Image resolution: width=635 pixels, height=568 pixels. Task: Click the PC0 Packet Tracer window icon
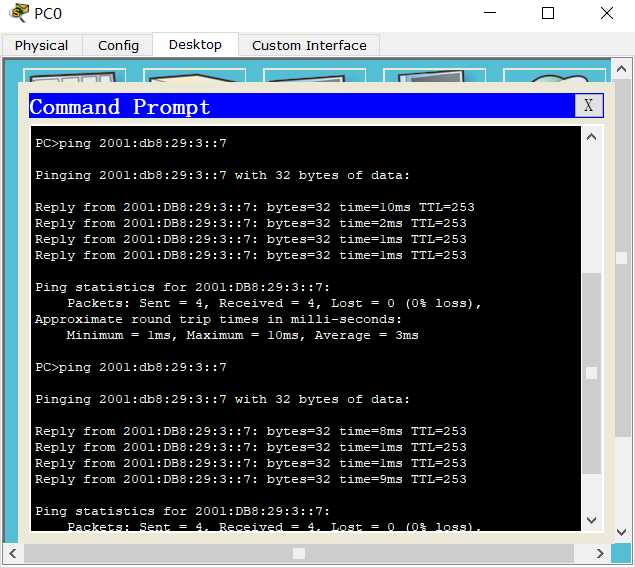coord(19,13)
